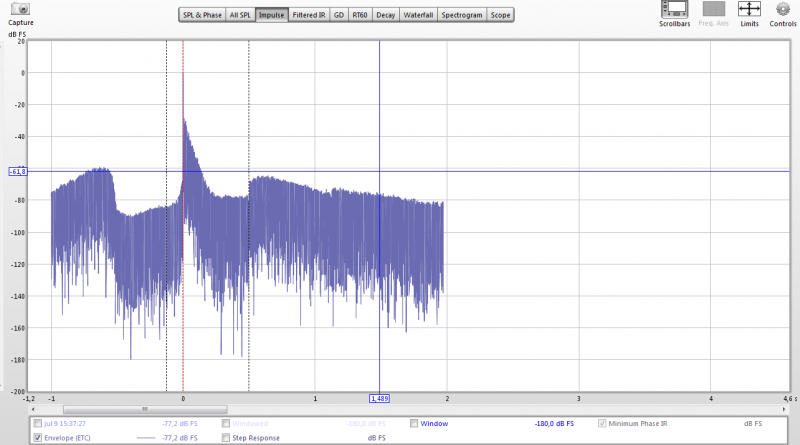
Task: Open the Controls gear icon
Action: (x=783, y=9)
